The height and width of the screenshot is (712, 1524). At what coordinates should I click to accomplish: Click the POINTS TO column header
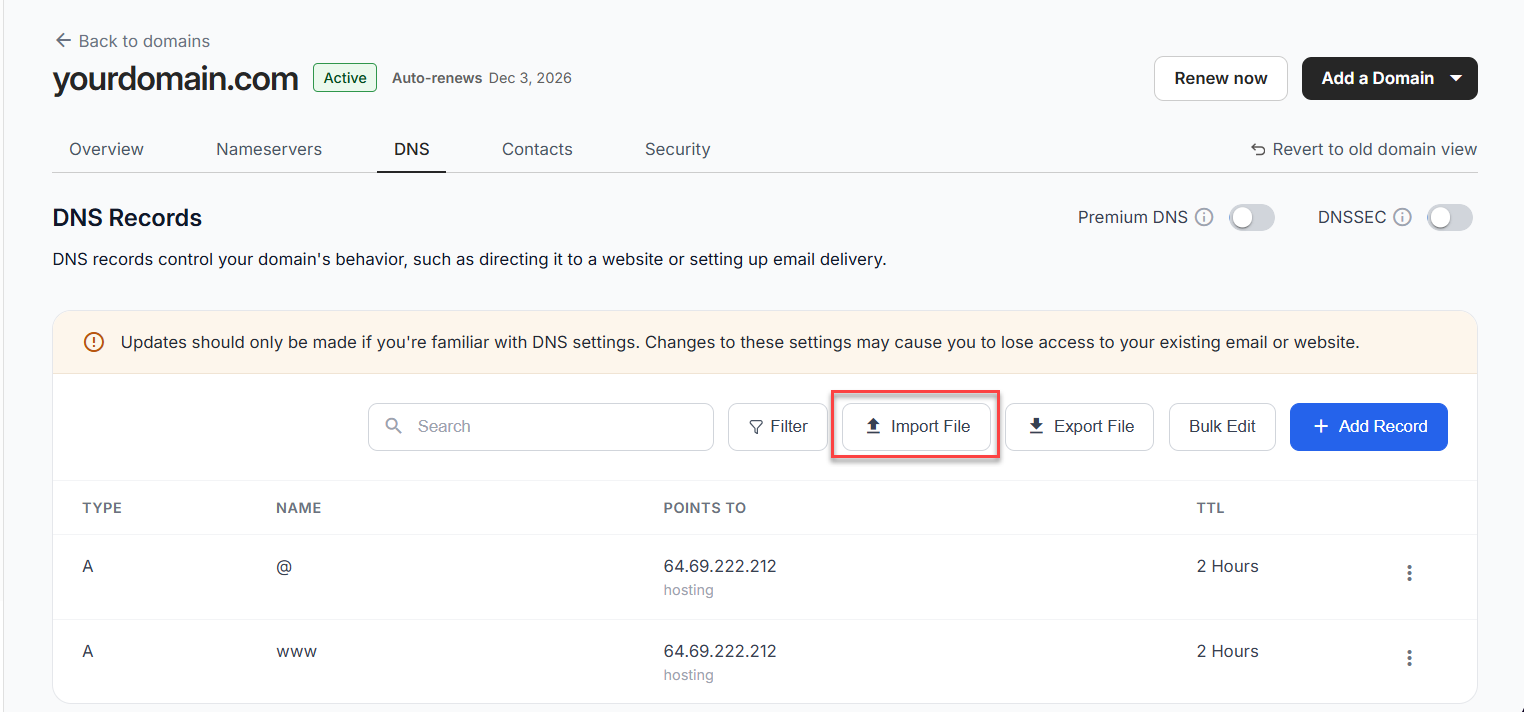[704, 508]
